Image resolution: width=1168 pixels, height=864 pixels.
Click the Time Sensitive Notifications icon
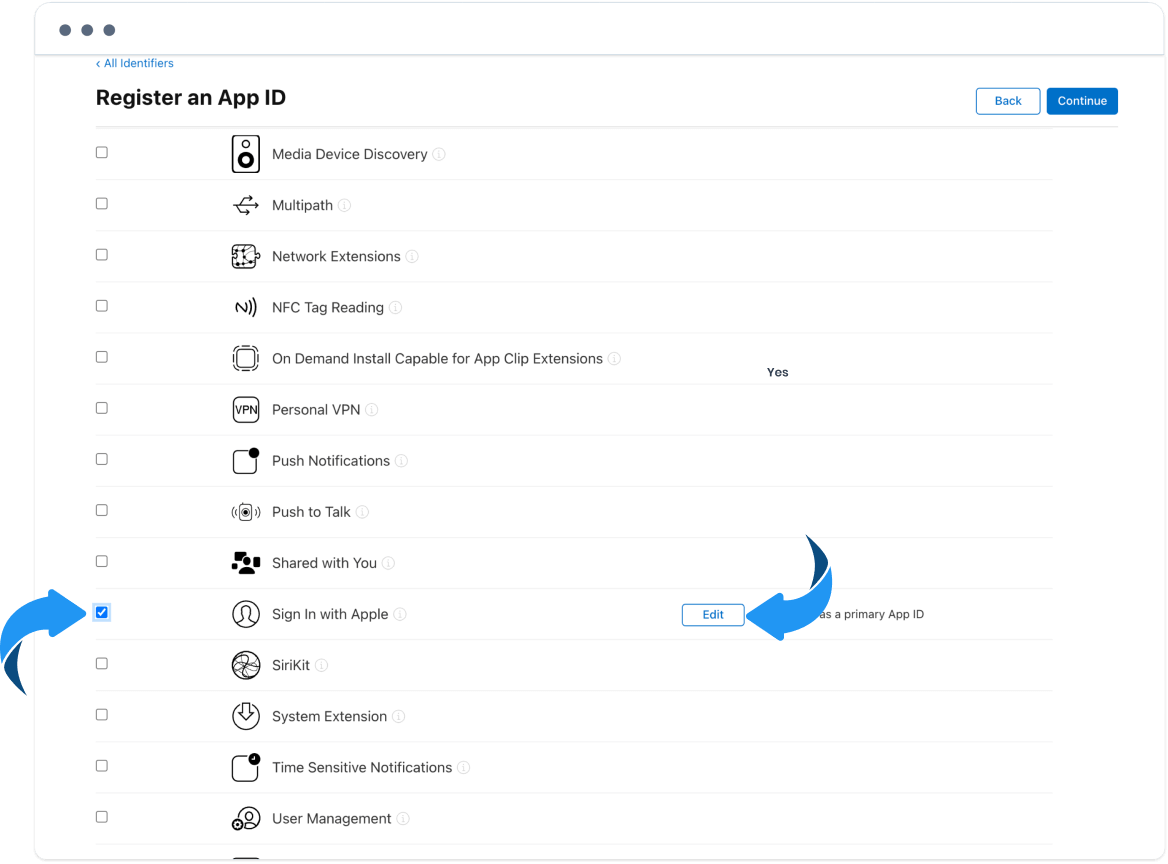245,767
